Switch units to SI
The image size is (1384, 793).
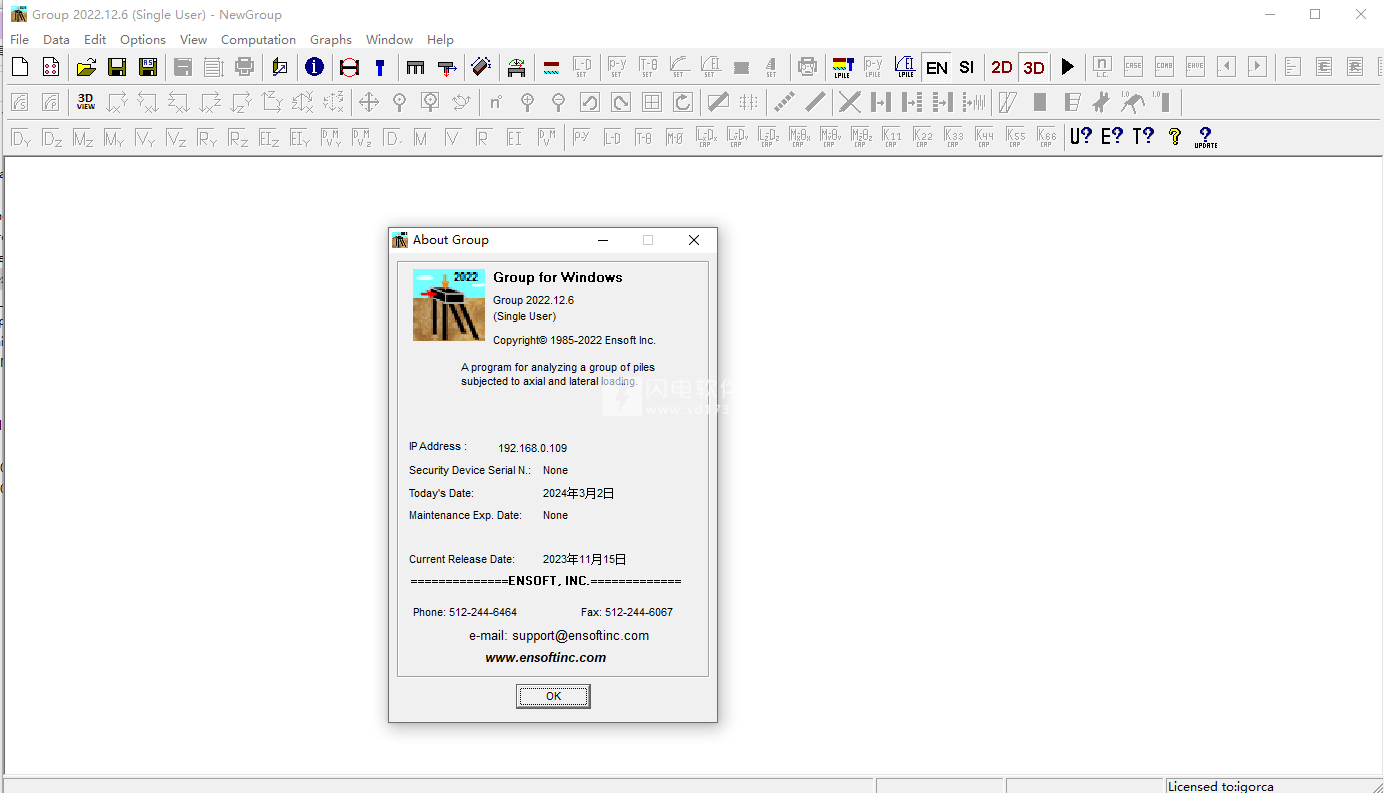pyautogui.click(x=966, y=67)
